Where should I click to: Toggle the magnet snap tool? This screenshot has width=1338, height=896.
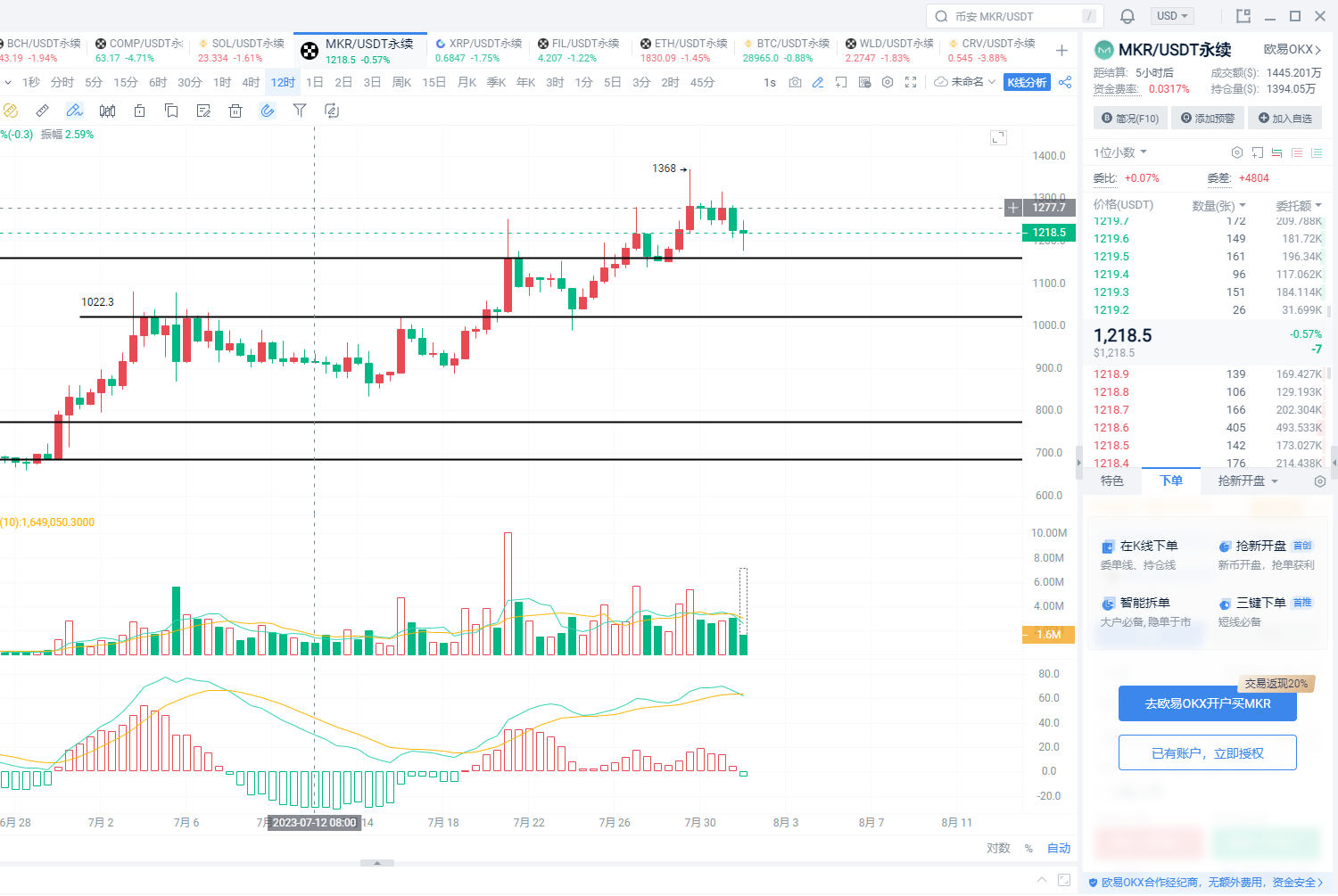pyautogui.click(x=268, y=111)
